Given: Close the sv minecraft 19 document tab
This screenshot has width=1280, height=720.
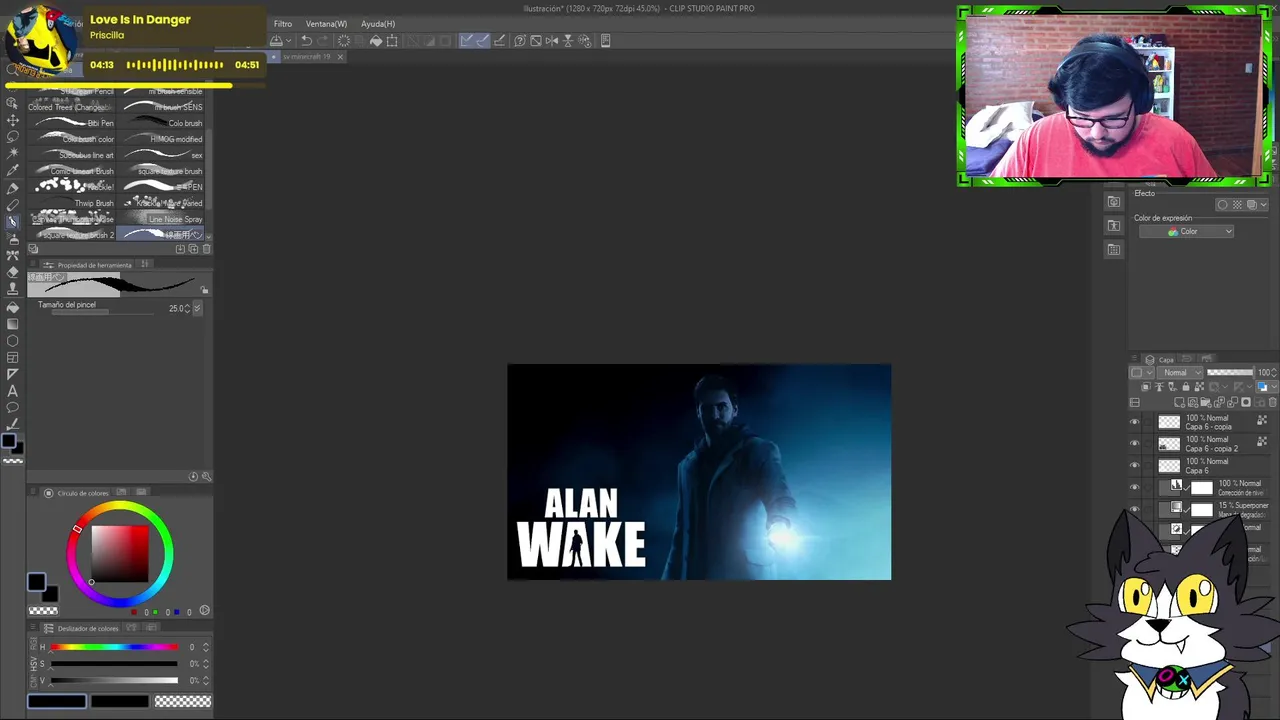Looking at the screenshot, I should pyautogui.click(x=340, y=57).
